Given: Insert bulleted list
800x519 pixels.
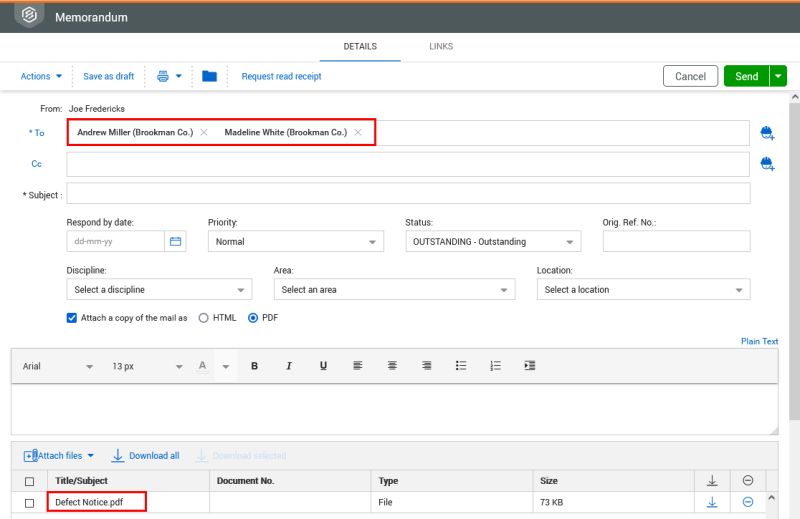Looking at the screenshot, I should pyautogui.click(x=461, y=365).
